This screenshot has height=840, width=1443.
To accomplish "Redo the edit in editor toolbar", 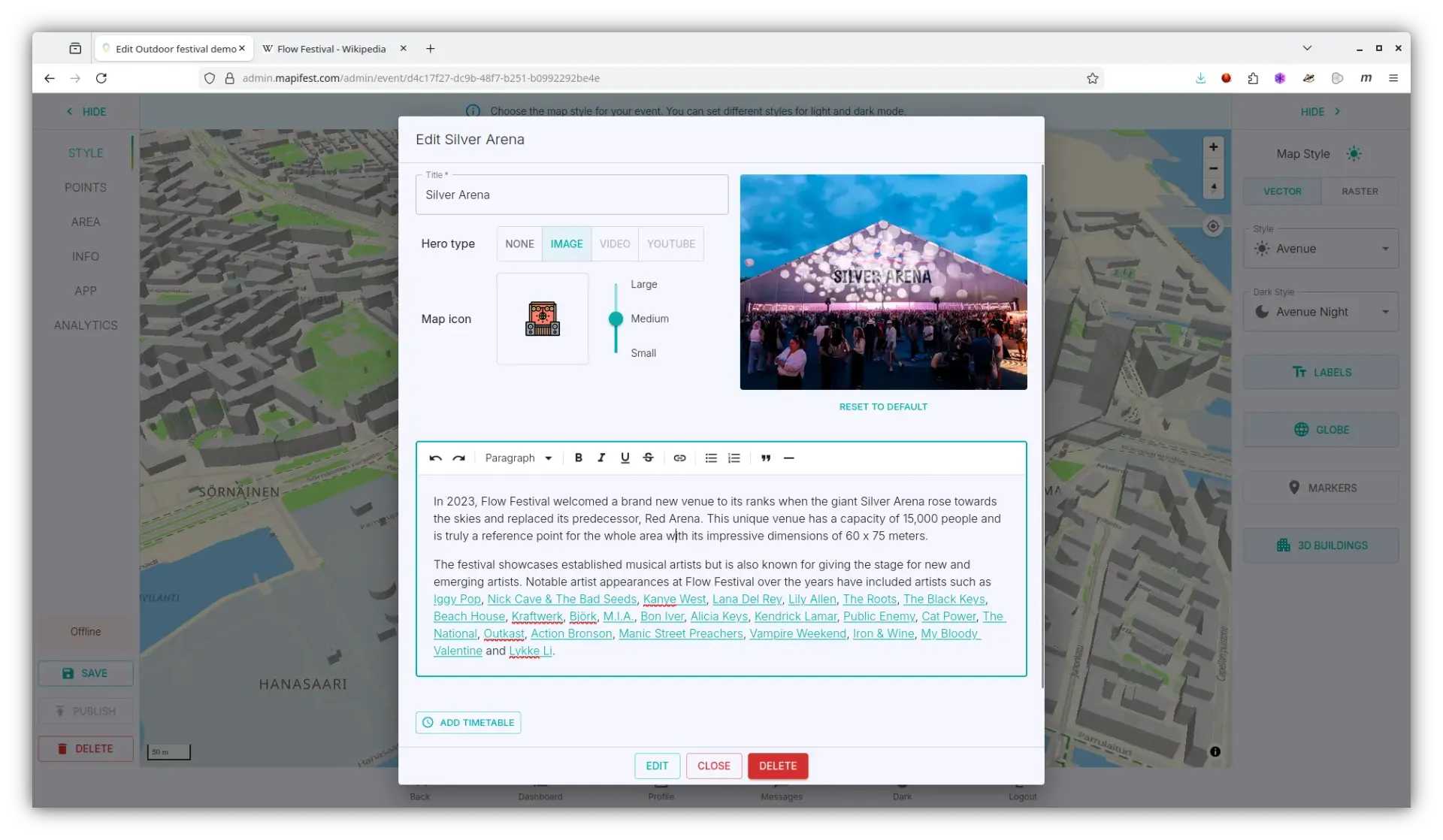I will pyautogui.click(x=459, y=458).
